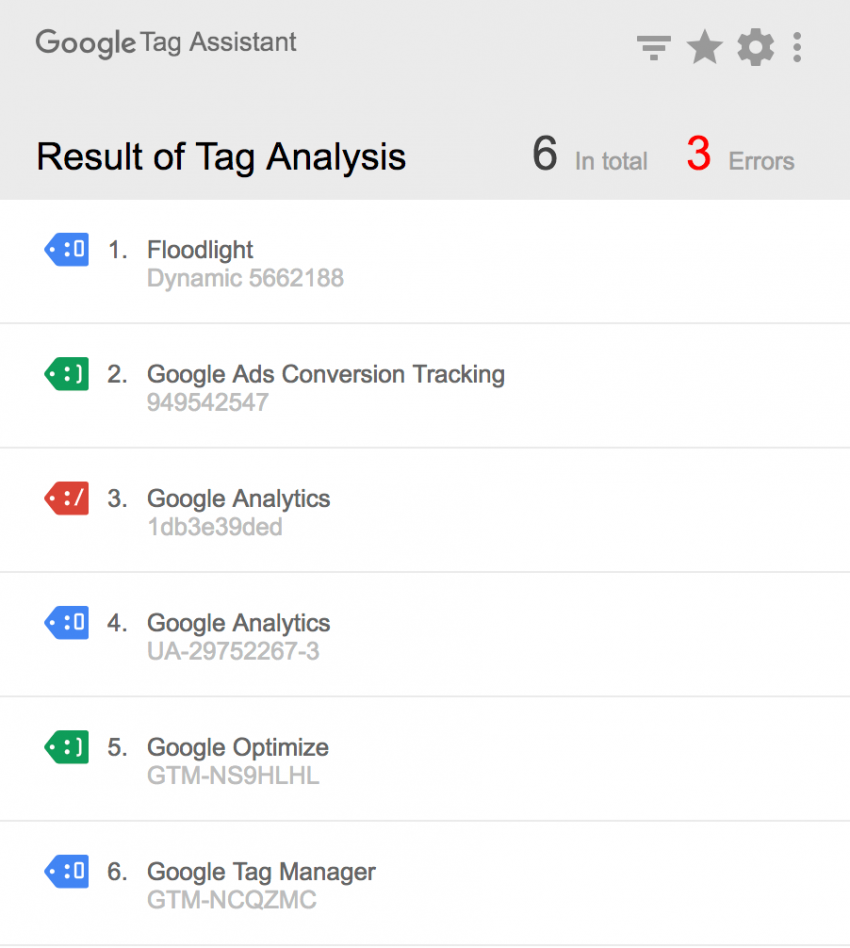Click blue tag icon for Google Tag Manager
The image size is (850, 948).
(x=67, y=871)
